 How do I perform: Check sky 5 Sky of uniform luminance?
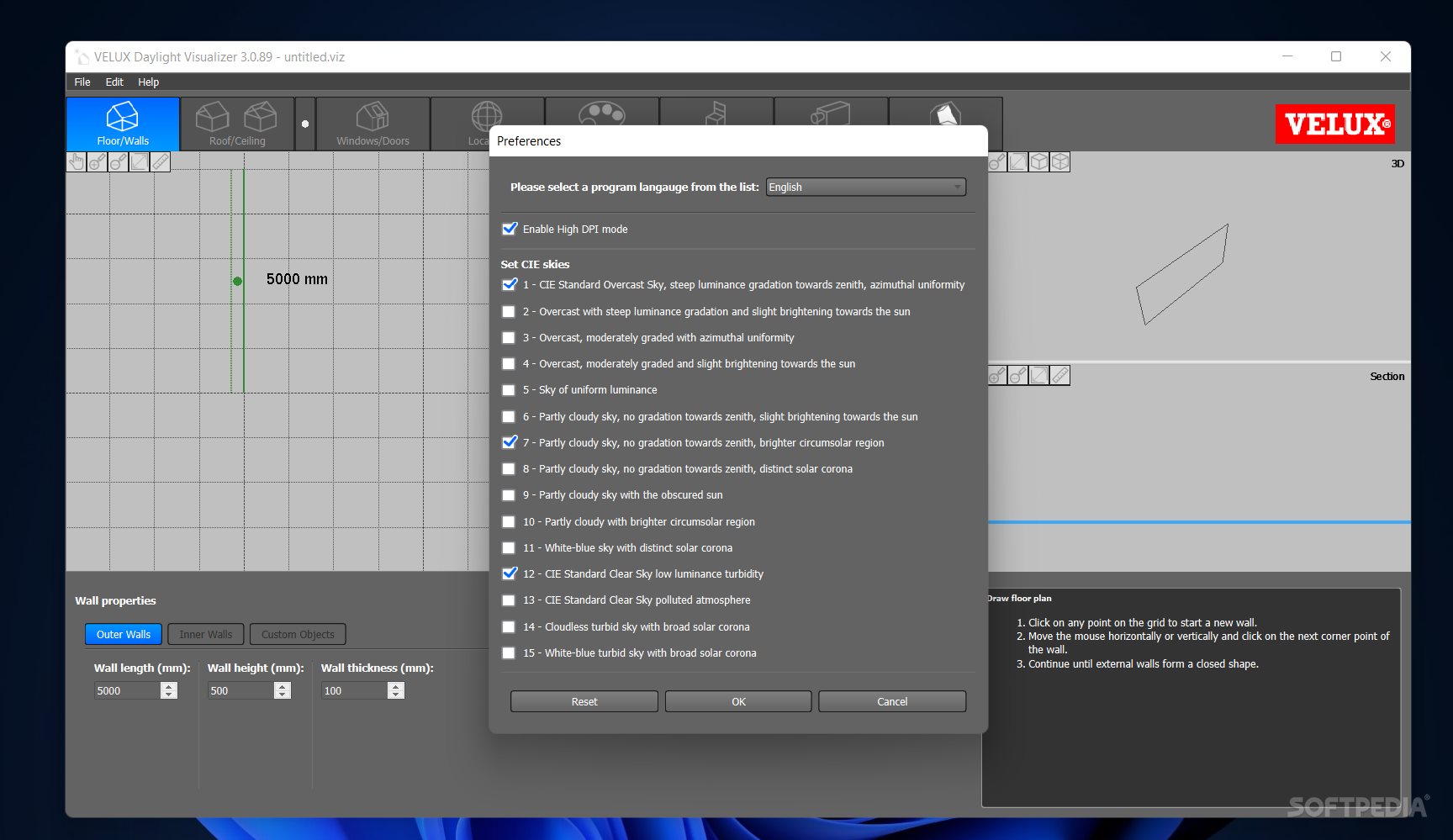coord(509,390)
